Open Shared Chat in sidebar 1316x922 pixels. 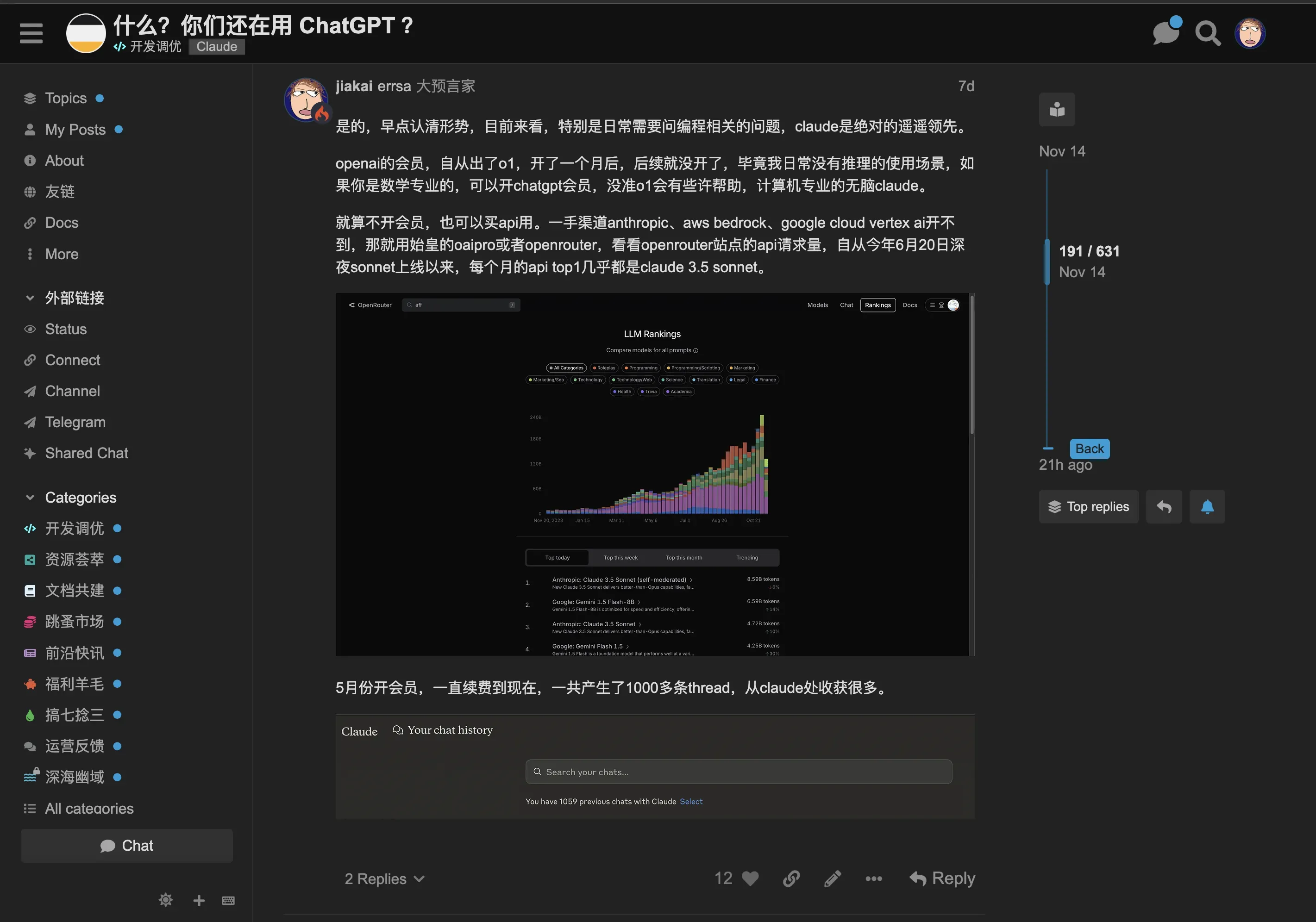click(x=87, y=453)
